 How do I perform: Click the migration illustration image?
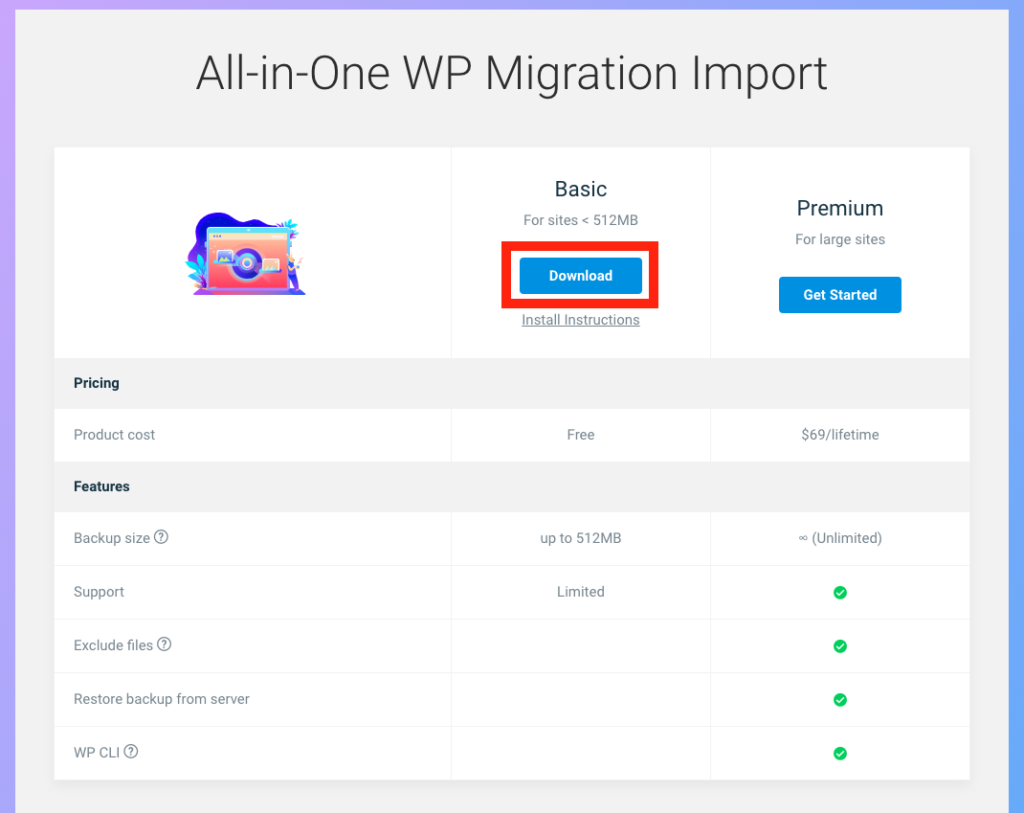coord(246,253)
